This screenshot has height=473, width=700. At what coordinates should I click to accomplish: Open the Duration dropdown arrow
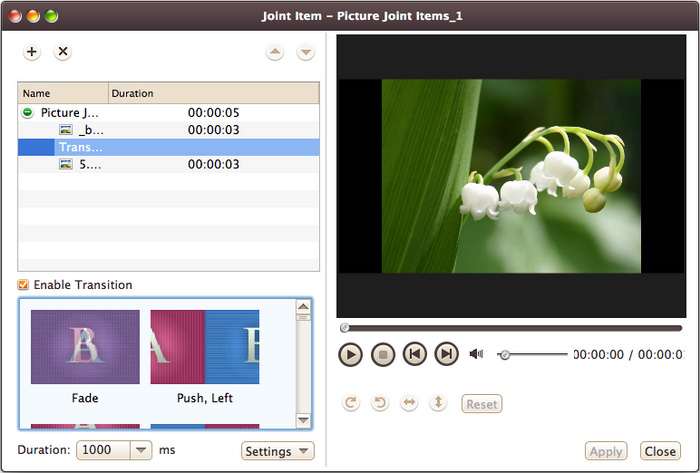point(141,451)
